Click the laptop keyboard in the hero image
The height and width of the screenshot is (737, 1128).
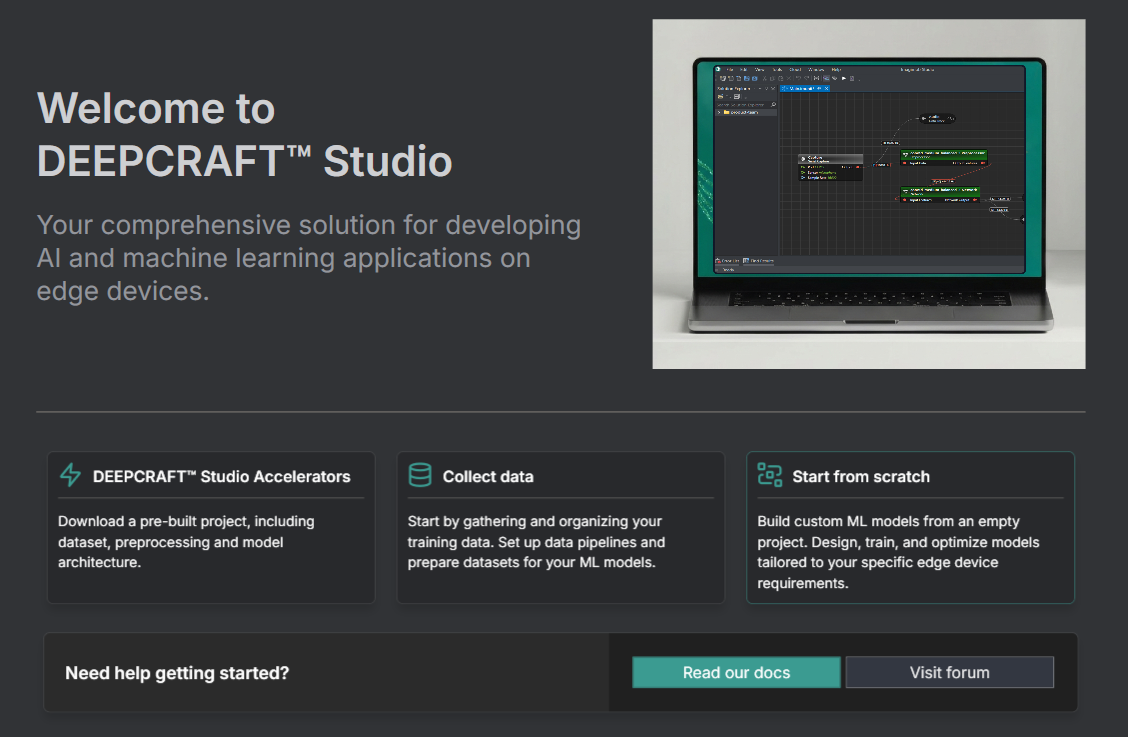click(868, 298)
